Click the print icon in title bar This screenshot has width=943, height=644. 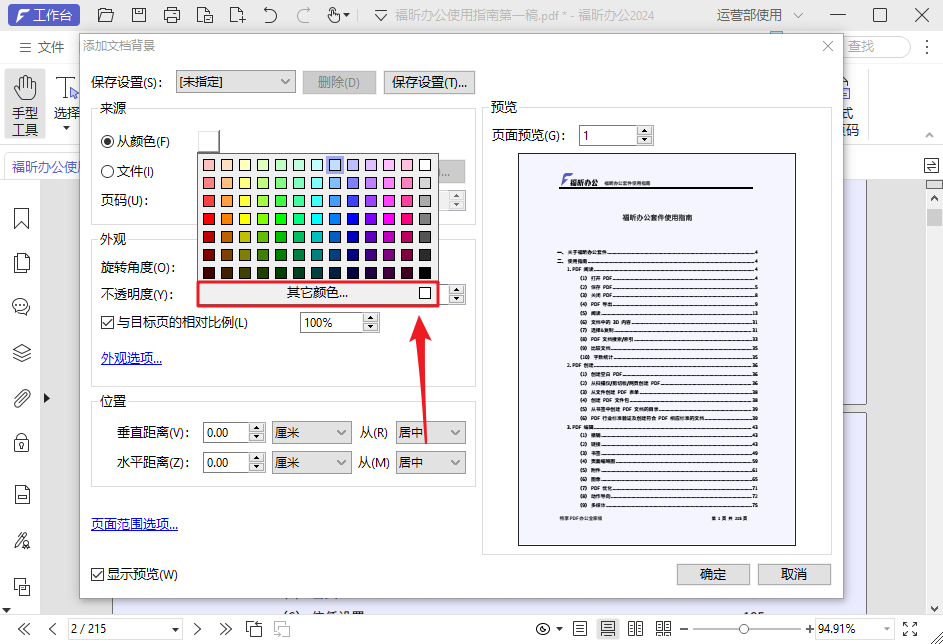coord(172,15)
